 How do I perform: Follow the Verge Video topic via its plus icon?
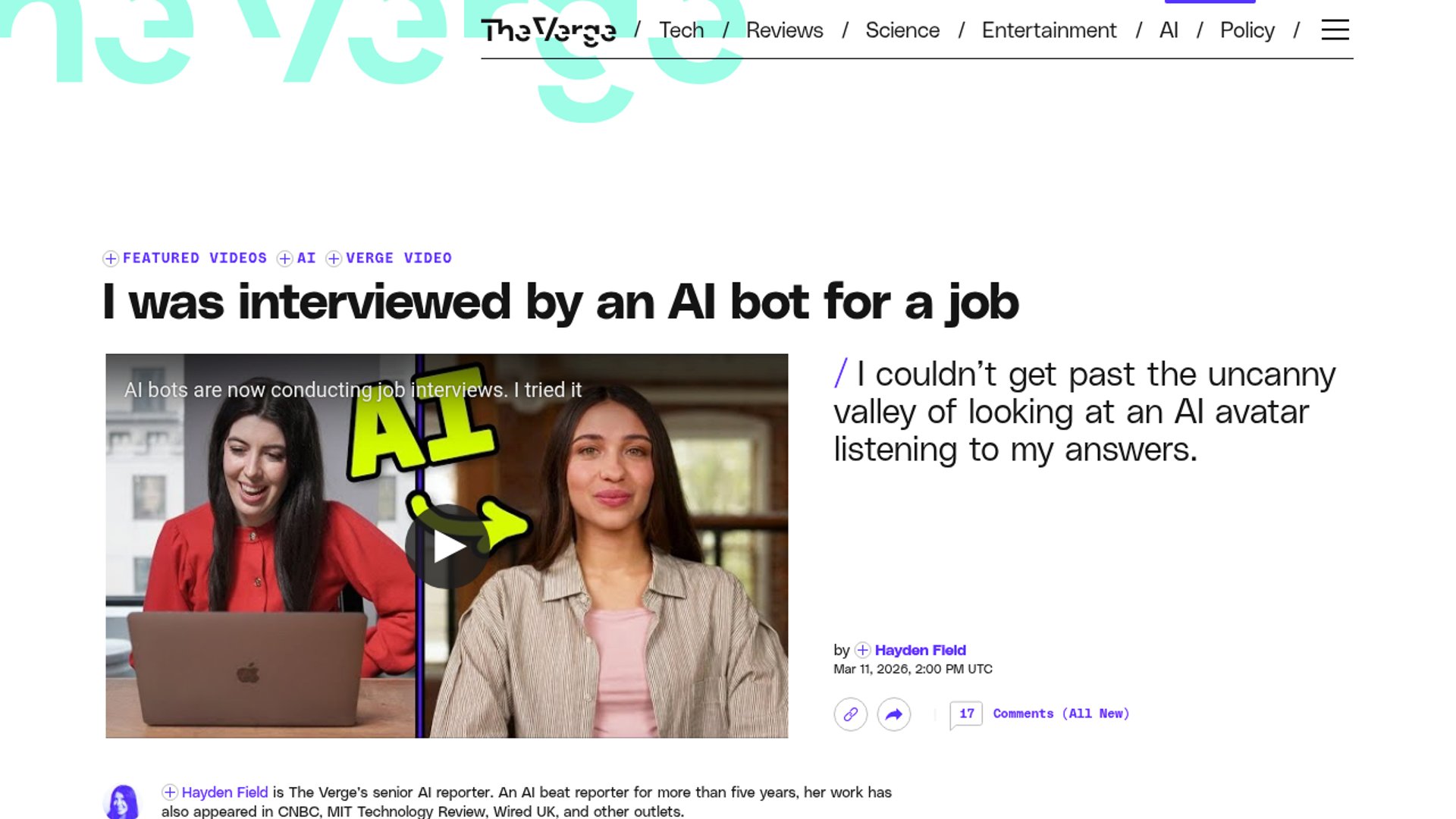coord(334,259)
